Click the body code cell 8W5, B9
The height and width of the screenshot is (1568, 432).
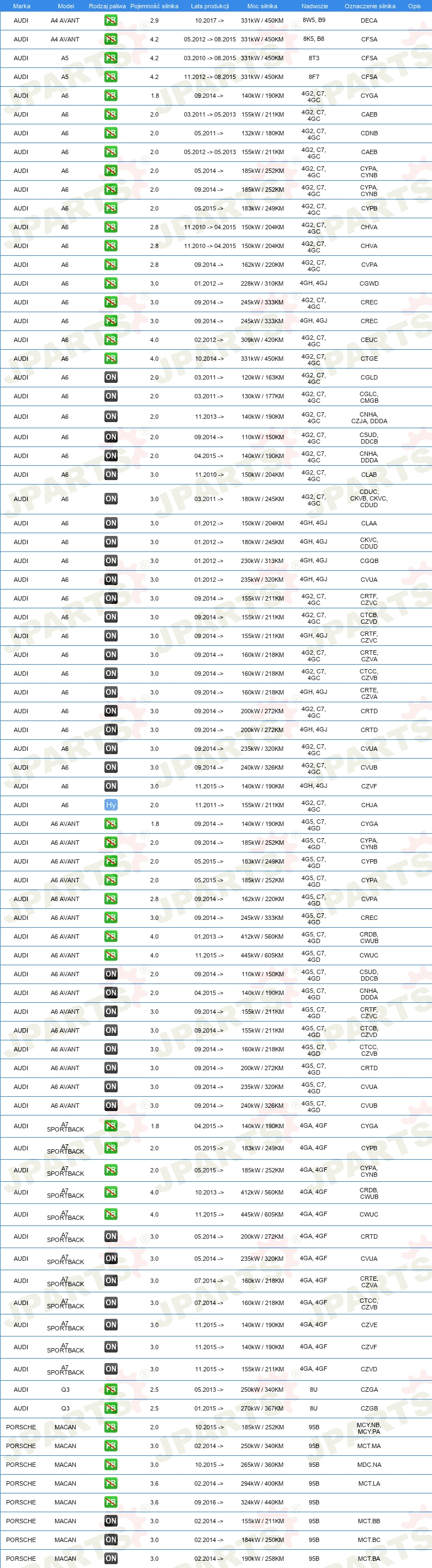(x=314, y=20)
